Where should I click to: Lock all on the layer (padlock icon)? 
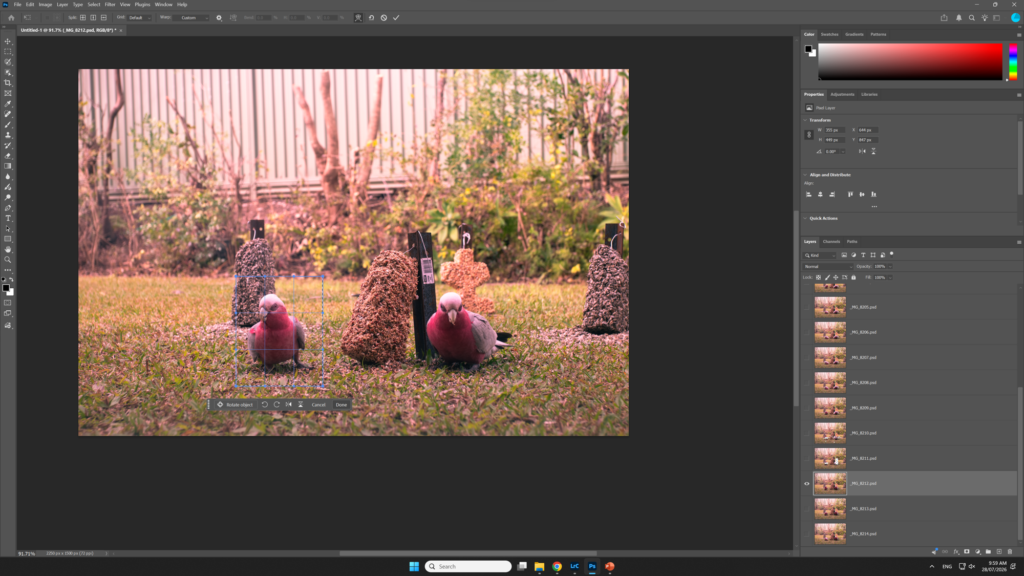click(854, 278)
